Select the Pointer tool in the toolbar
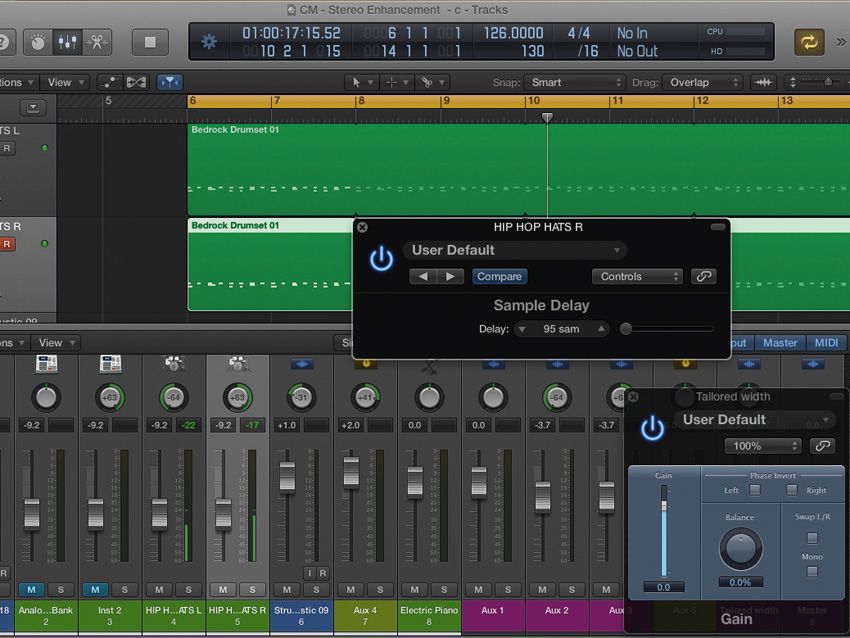This screenshot has width=850, height=638. 358,82
